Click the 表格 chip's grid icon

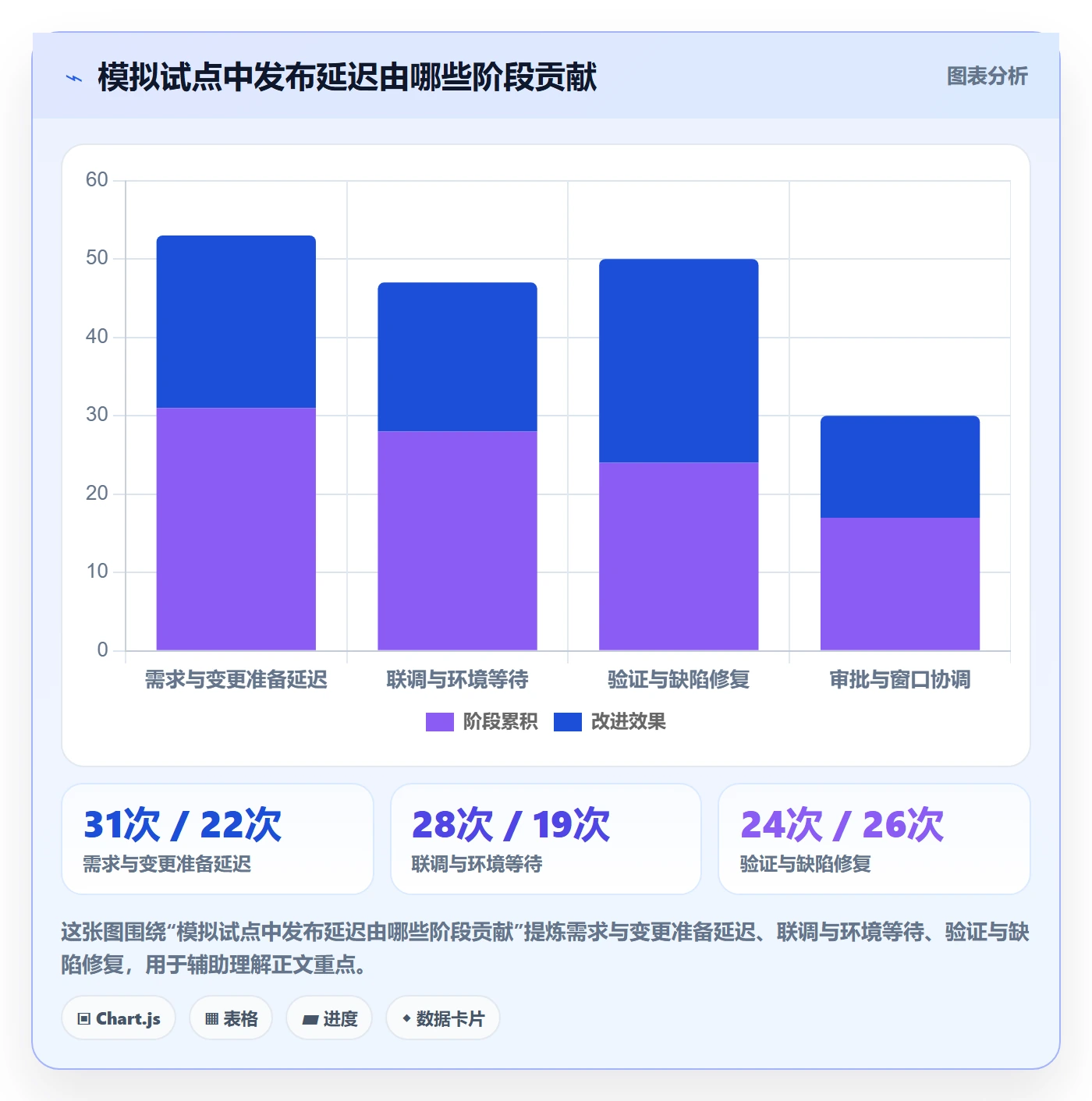click(211, 1019)
